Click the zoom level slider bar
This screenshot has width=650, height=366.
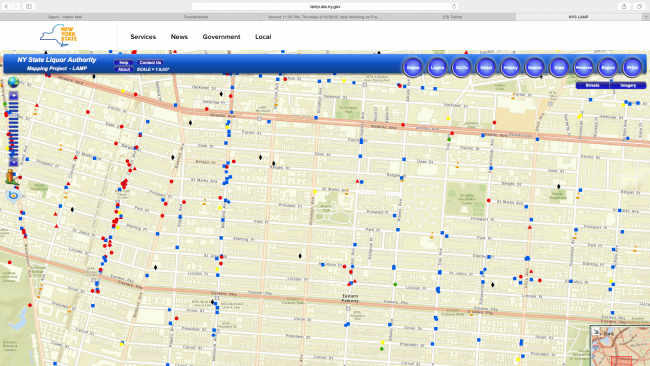pos(14,129)
